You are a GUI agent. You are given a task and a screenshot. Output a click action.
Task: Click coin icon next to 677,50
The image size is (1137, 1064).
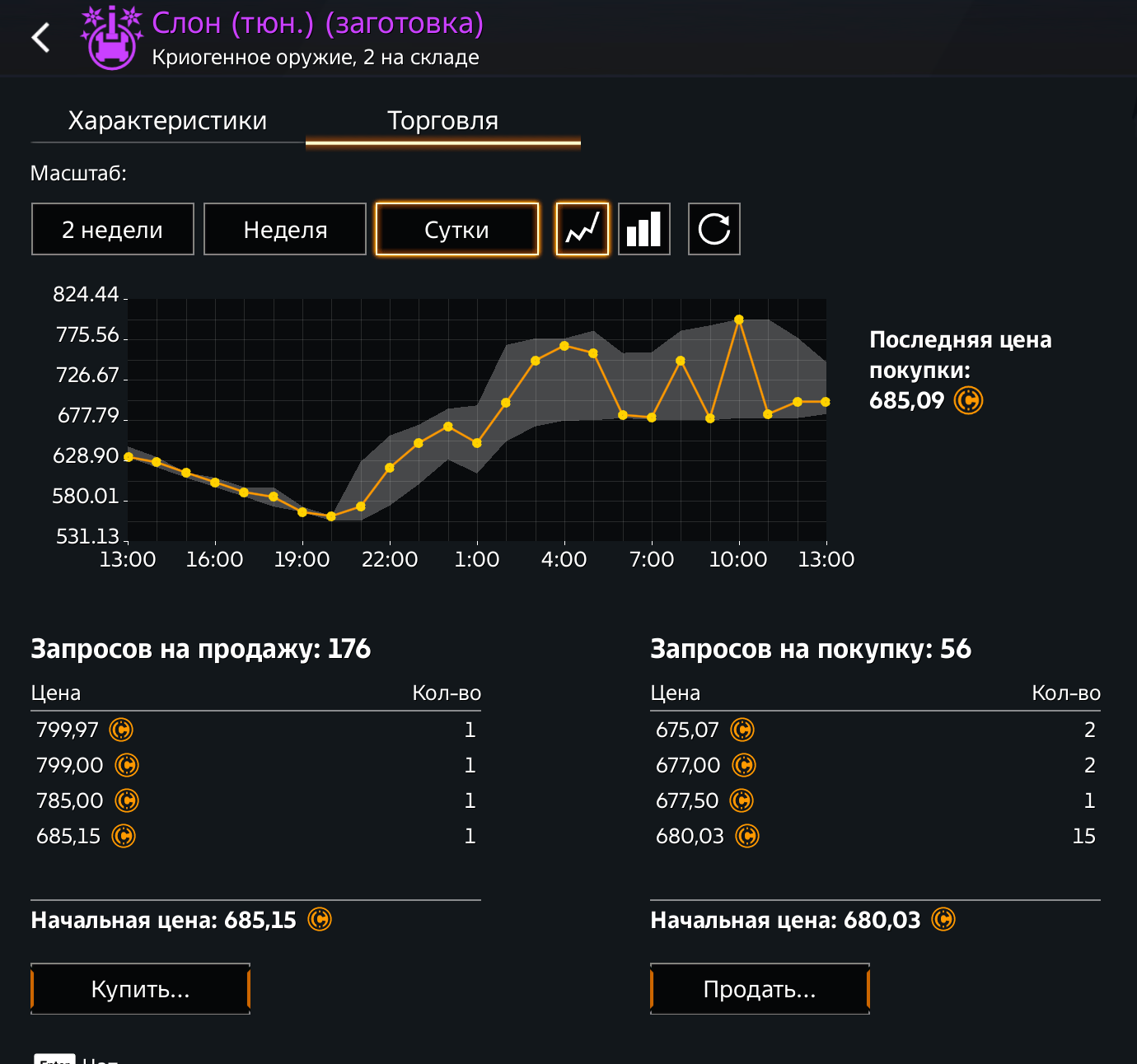coord(742,800)
